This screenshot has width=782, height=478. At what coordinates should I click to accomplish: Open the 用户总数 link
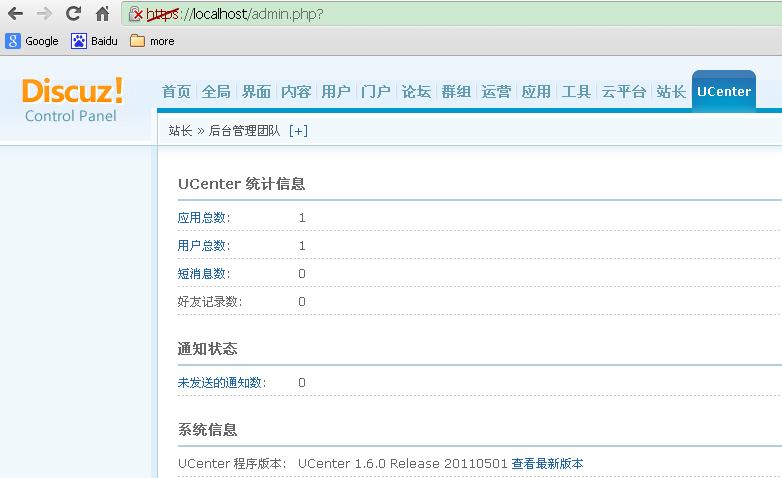point(203,246)
